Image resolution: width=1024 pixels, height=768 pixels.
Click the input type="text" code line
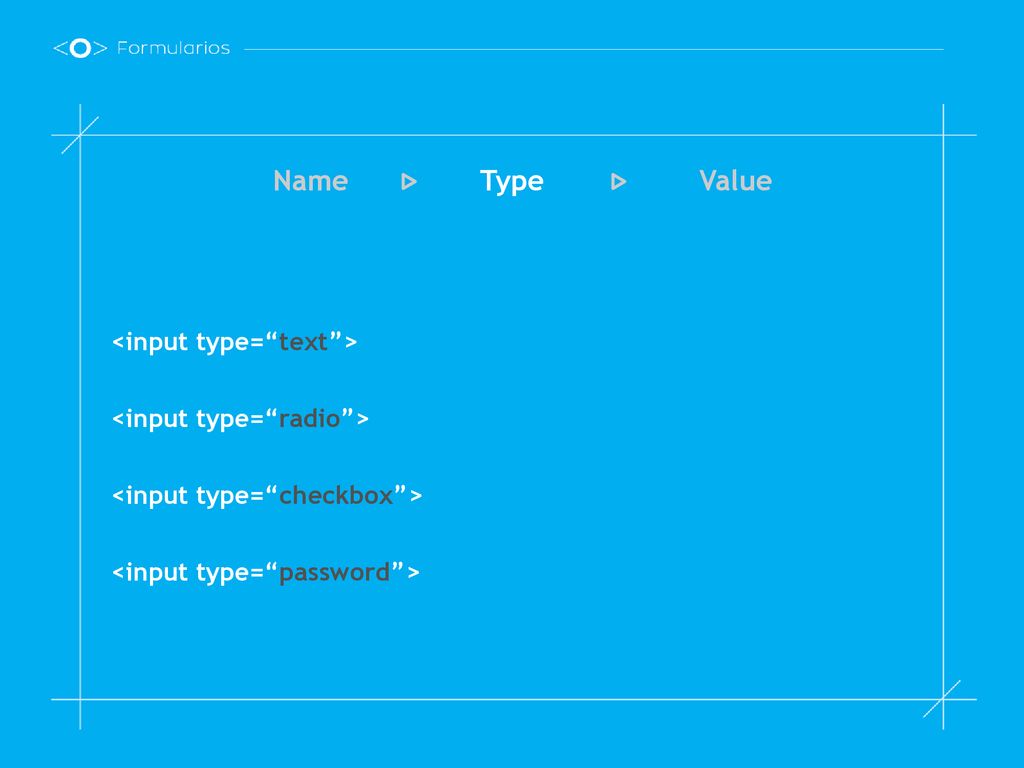point(234,342)
